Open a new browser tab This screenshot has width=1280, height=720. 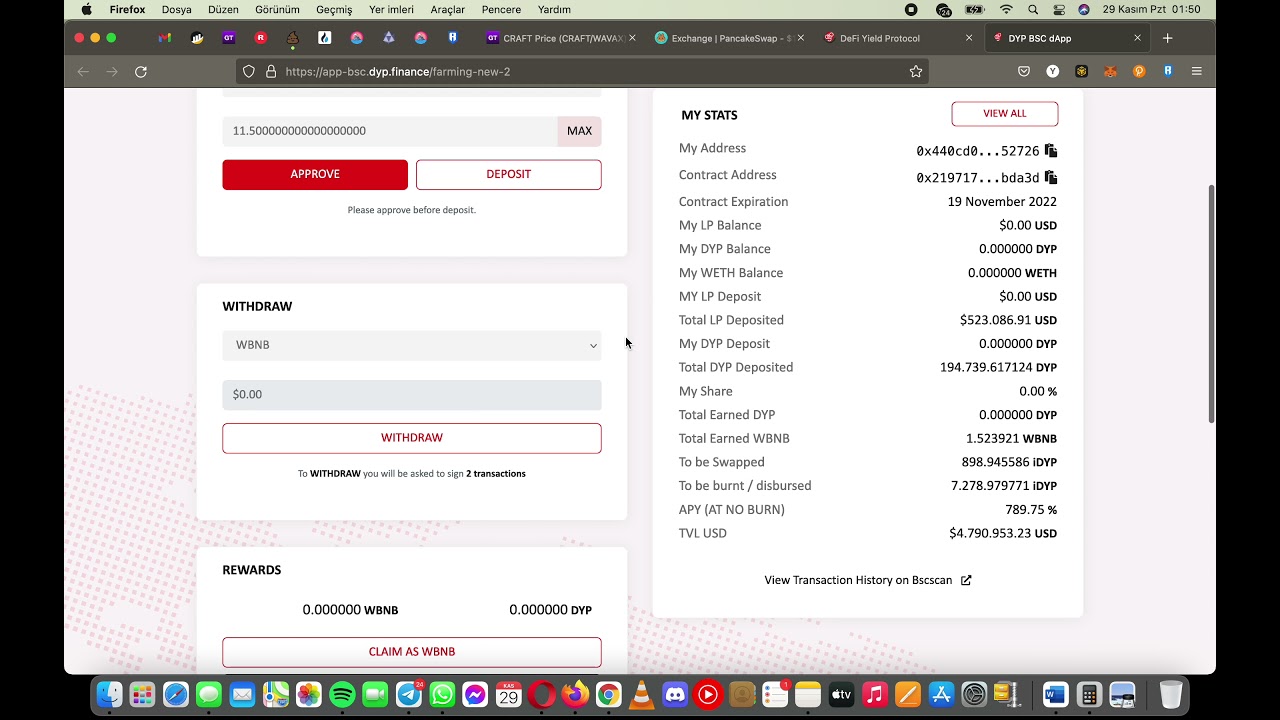(1167, 38)
